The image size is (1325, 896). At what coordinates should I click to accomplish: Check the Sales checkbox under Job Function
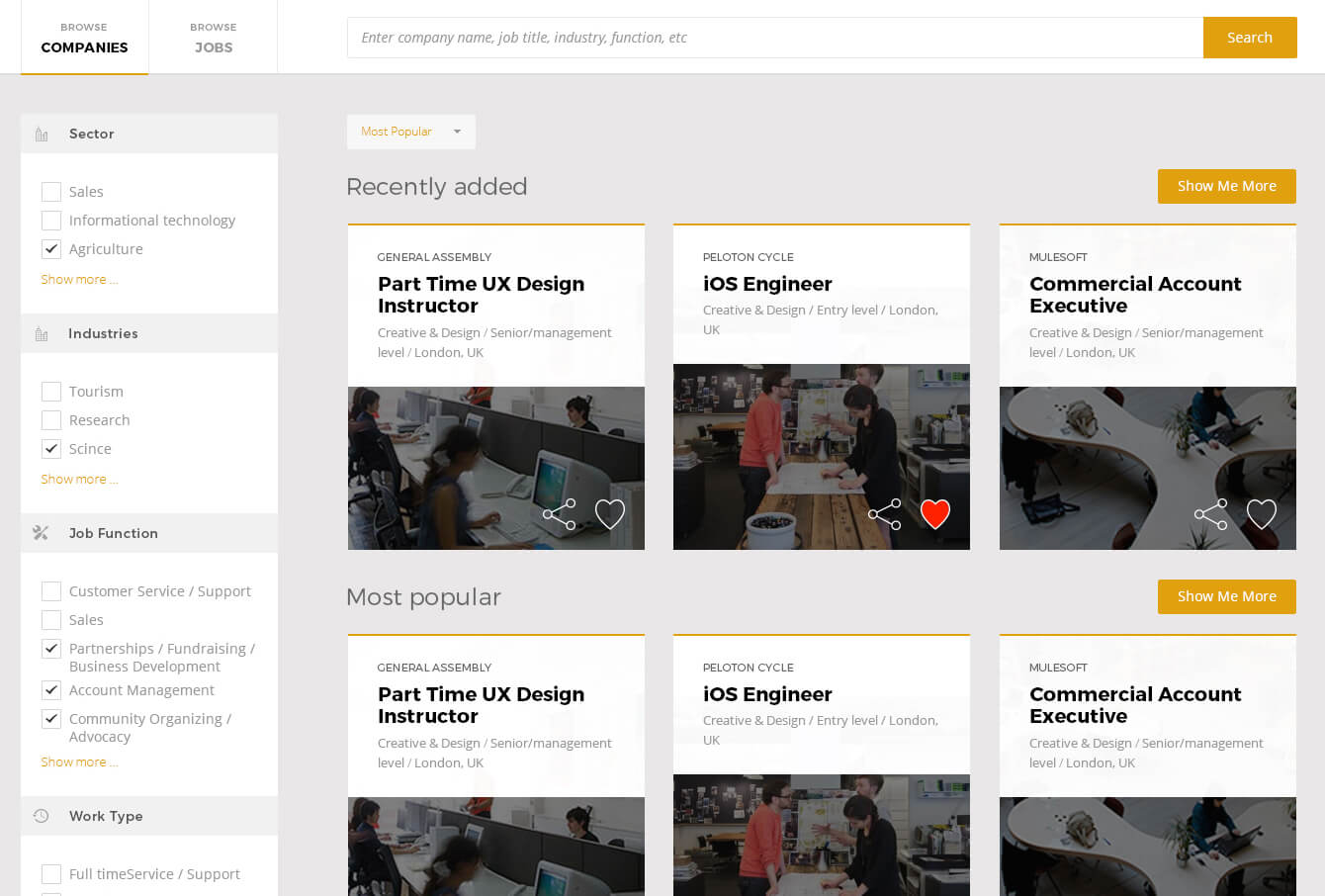click(x=51, y=620)
